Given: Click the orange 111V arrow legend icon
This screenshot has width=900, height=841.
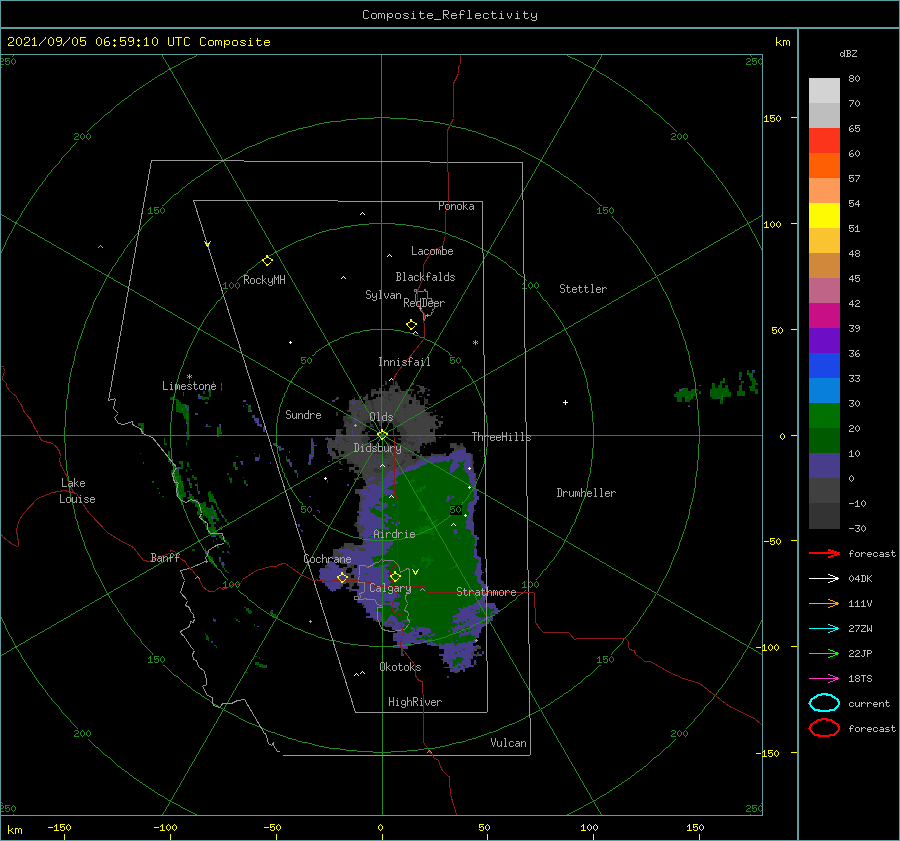Looking at the screenshot, I should pos(824,603).
